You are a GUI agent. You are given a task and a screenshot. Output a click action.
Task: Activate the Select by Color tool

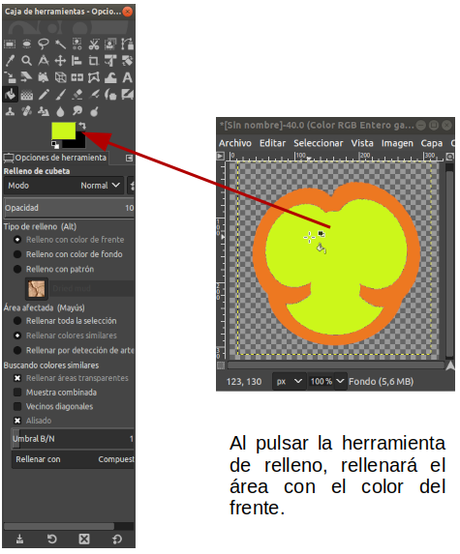tap(77, 44)
